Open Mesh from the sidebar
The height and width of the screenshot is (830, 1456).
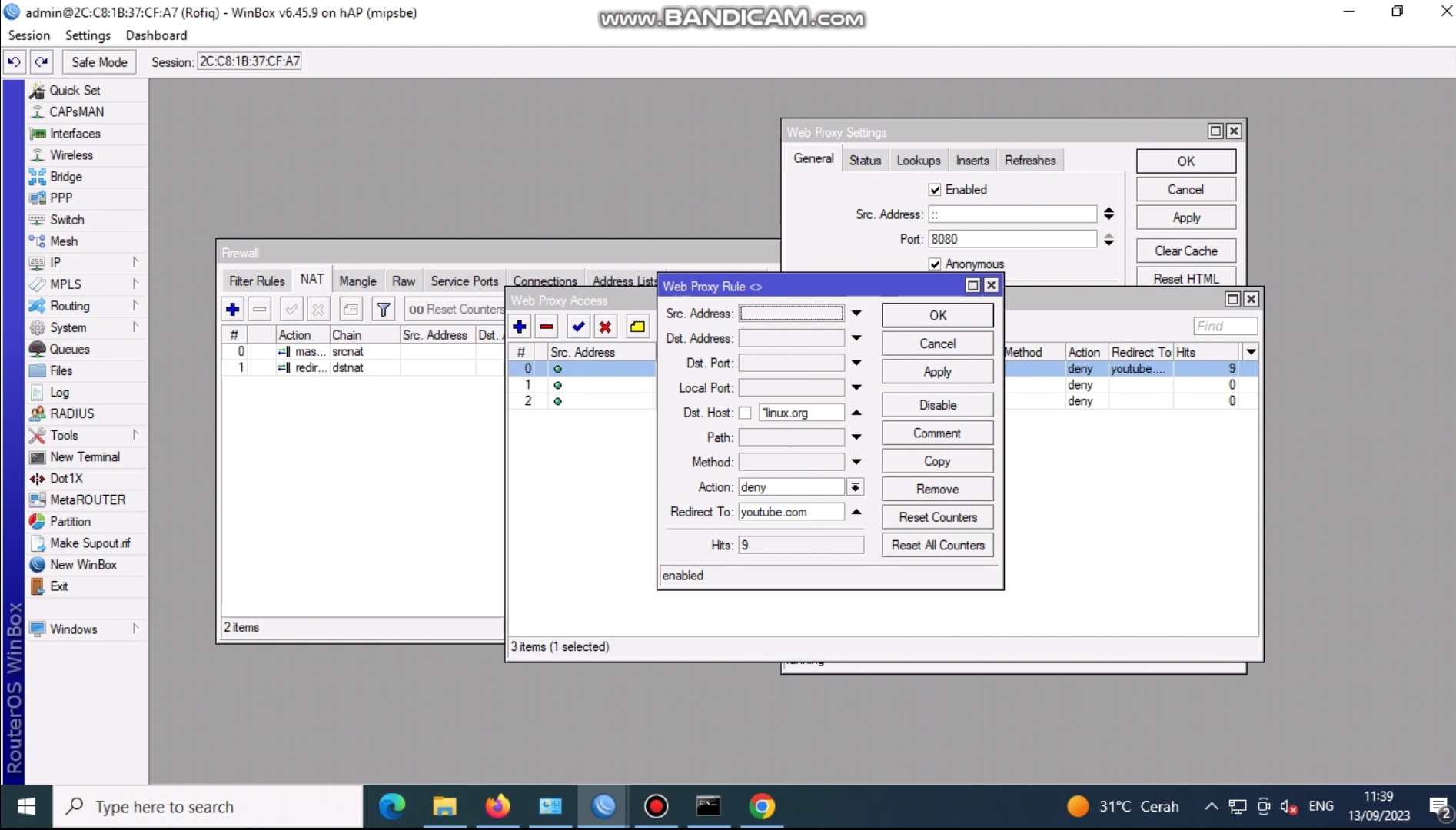(x=63, y=241)
